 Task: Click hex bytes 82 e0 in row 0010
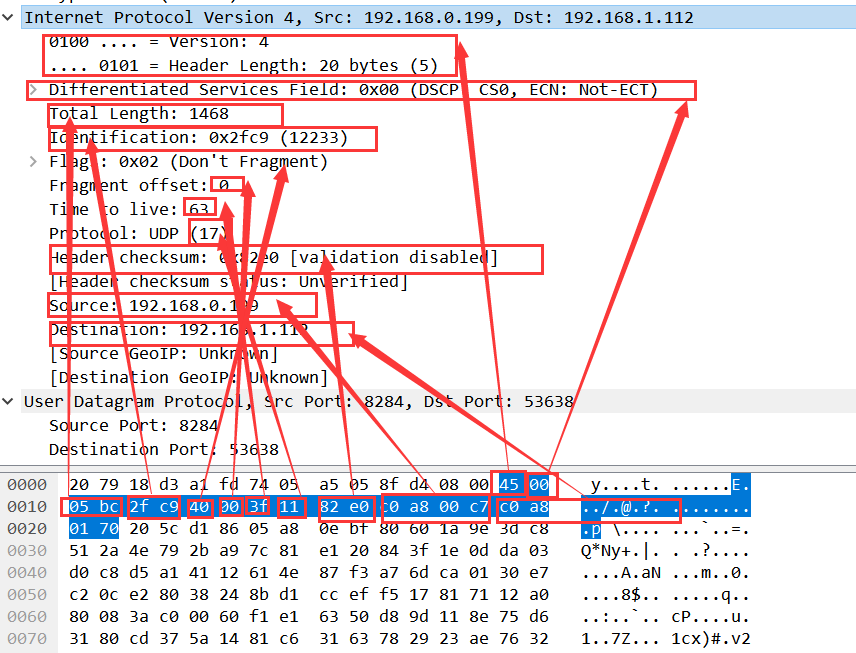[x=344, y=507]
